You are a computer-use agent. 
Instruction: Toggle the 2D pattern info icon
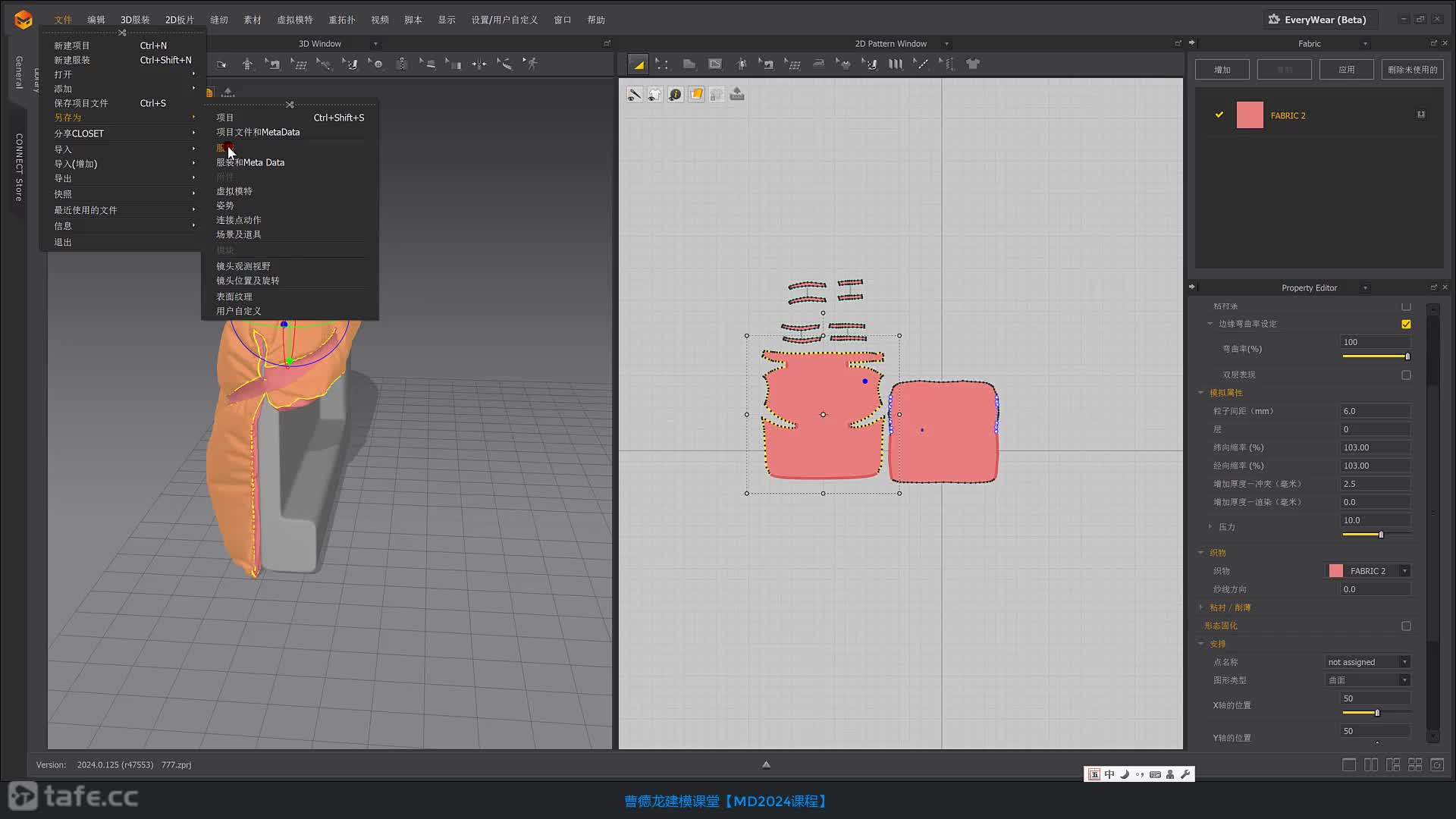[676, 95]
